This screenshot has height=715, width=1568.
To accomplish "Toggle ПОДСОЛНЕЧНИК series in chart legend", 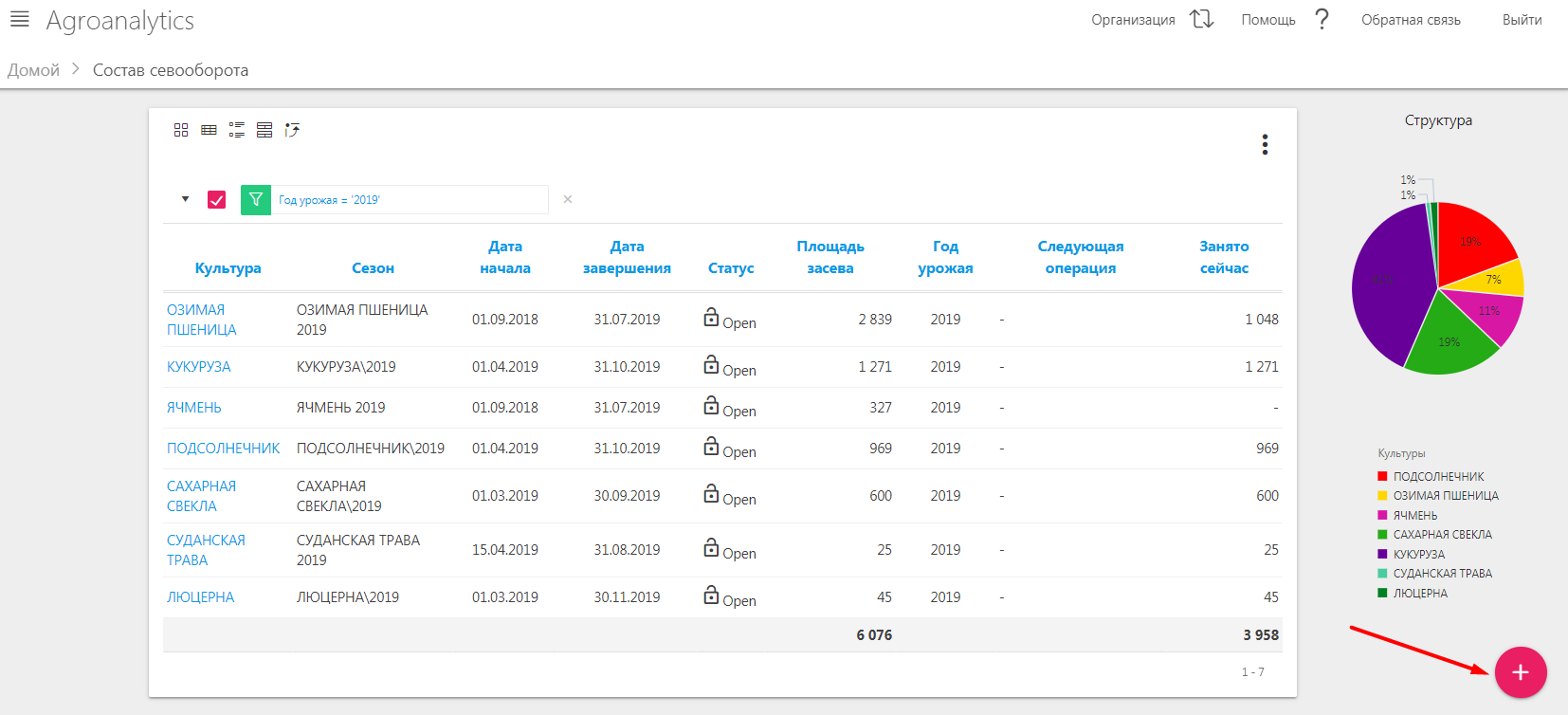I will click(1438, 477).
